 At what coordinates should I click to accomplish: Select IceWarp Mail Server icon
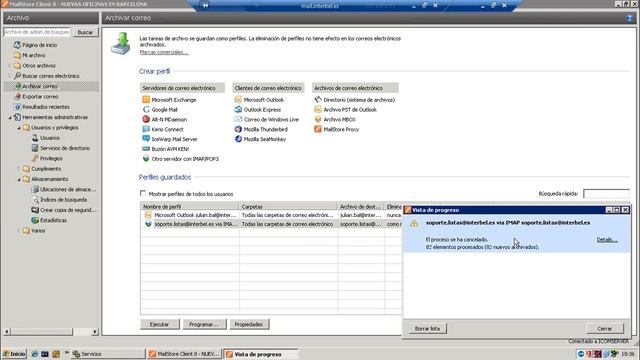[x=146, y=139]
